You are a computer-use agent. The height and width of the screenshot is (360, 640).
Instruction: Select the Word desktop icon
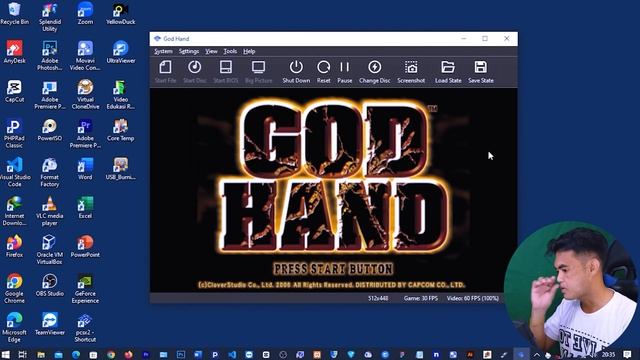point(85,169)
